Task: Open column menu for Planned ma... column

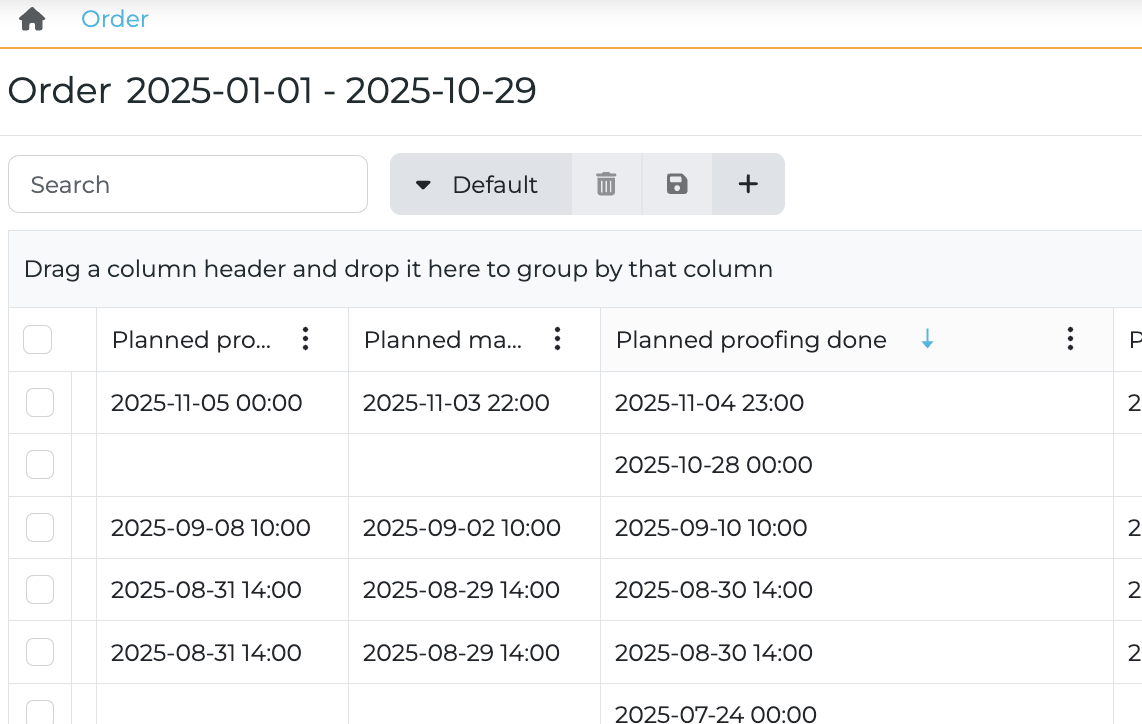Action: click(x=558, y=340)
